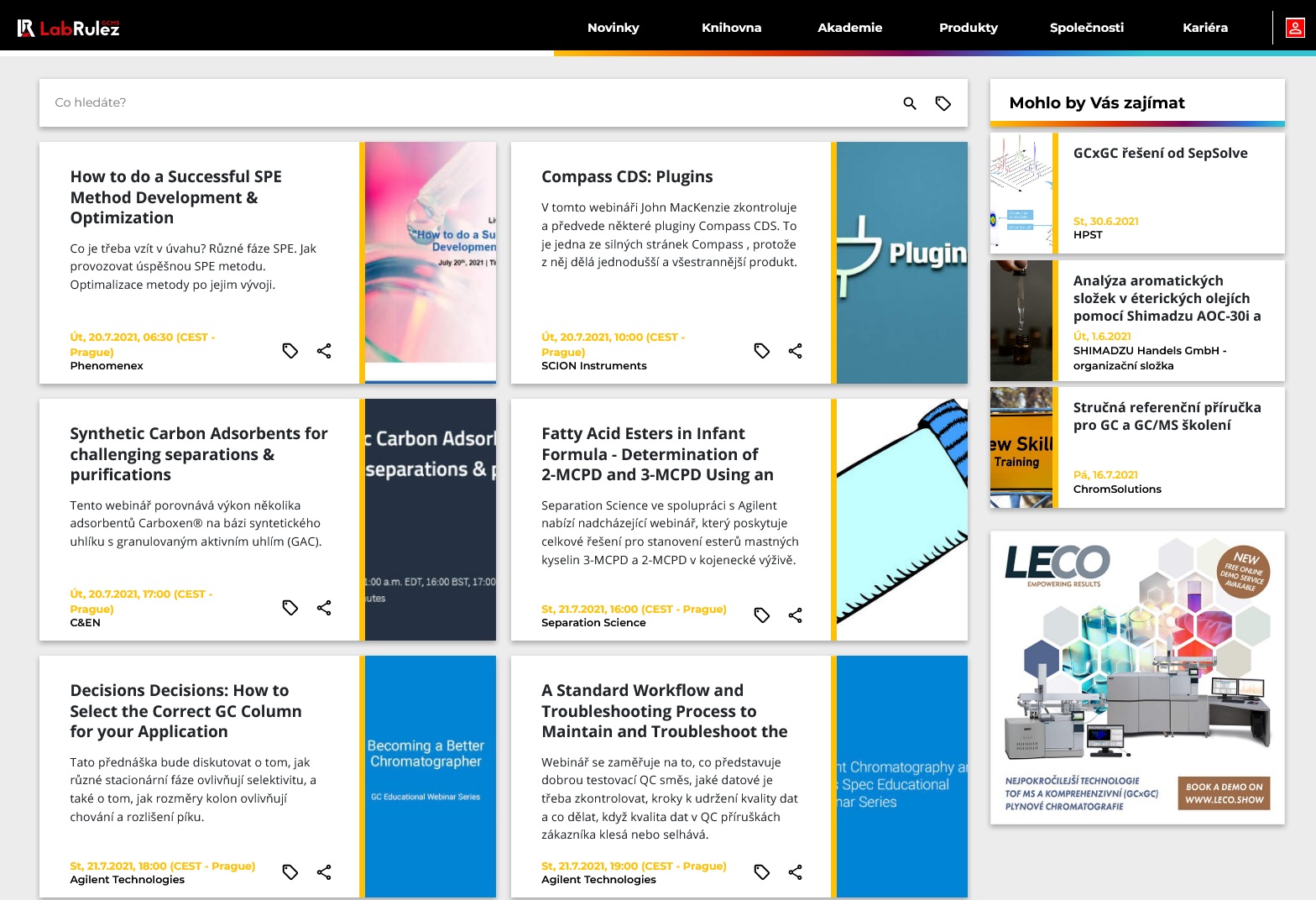Click date 'Pá, 16.7.2021' in sidebar

click(1105, 475)
